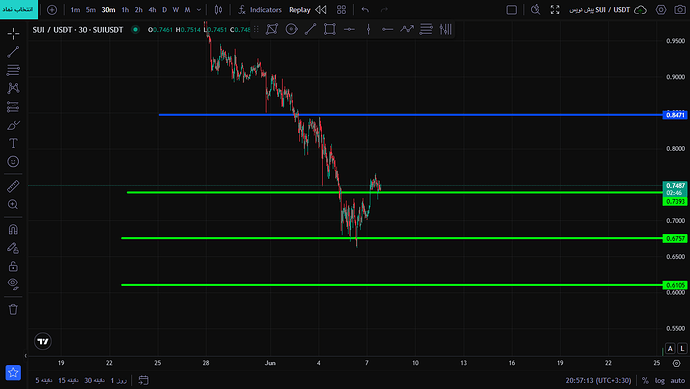Hide all drawings with the eye icon
The width and height of the screenshot is (690, 389).
13,284
